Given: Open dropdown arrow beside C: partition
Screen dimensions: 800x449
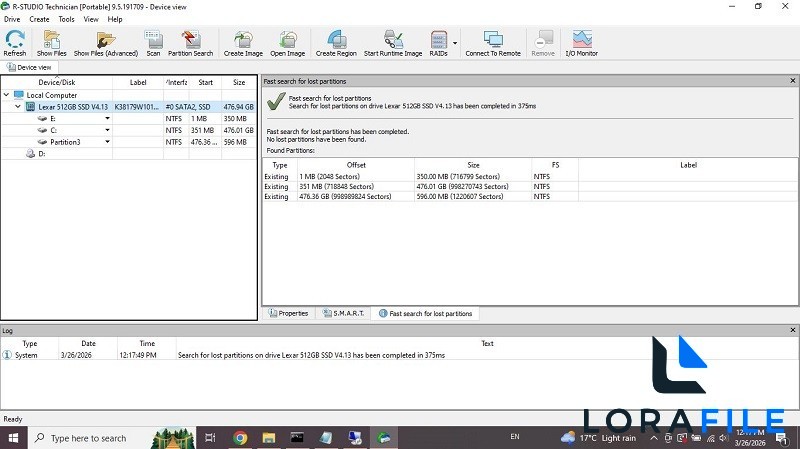Looking at the screenshot, I should pyautogui.click(x=107, y=130).
